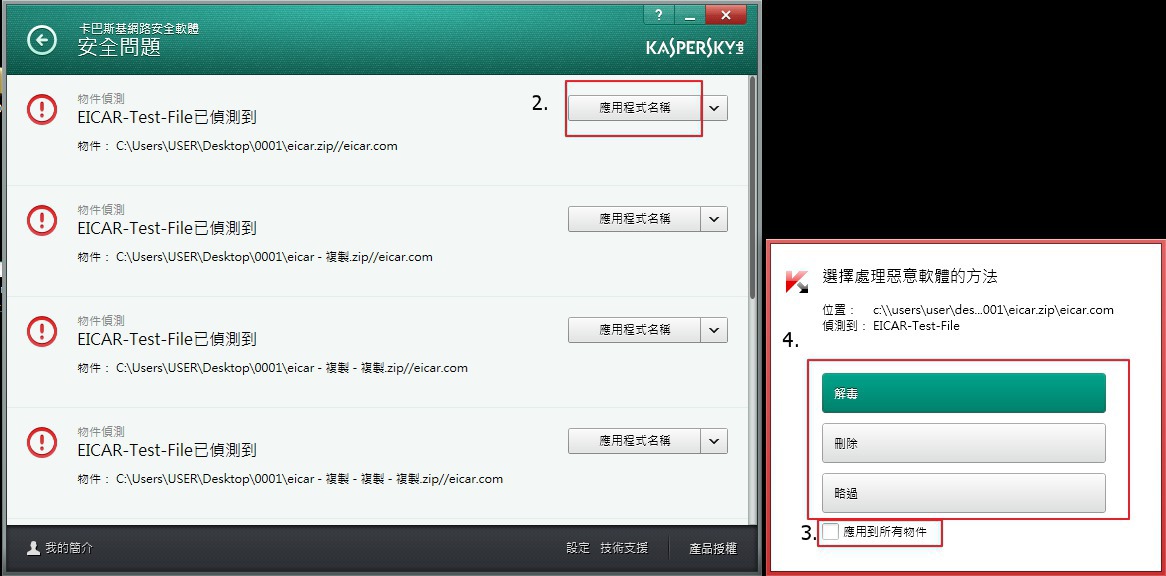Screen dimensions: 1166x576
Task: Click path text C:\Users\USER\Desktop\0001\eicar.zip//eicar.com
Action: coord(257,146)
